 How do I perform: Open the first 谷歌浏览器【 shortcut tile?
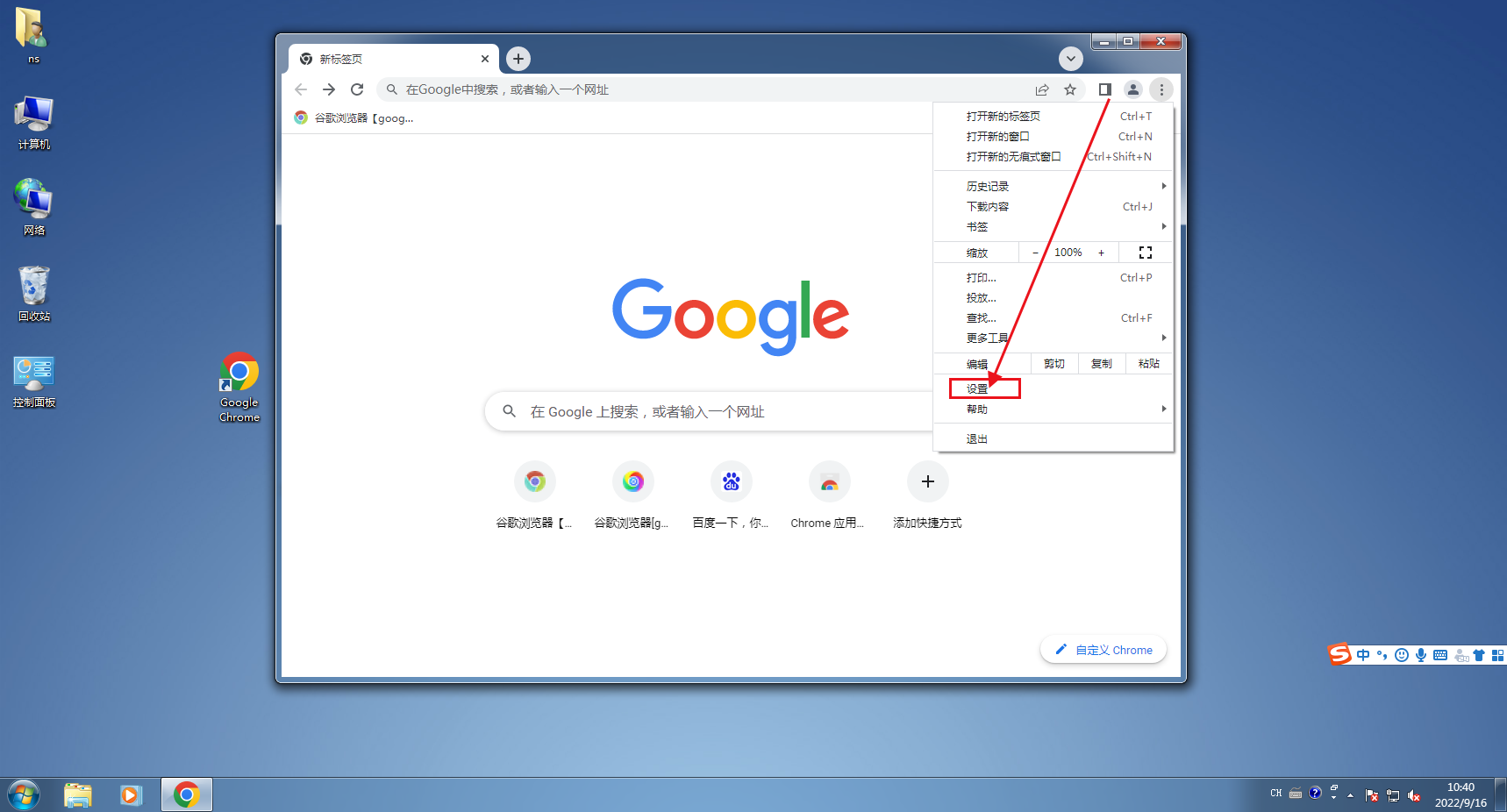point(535,495)
